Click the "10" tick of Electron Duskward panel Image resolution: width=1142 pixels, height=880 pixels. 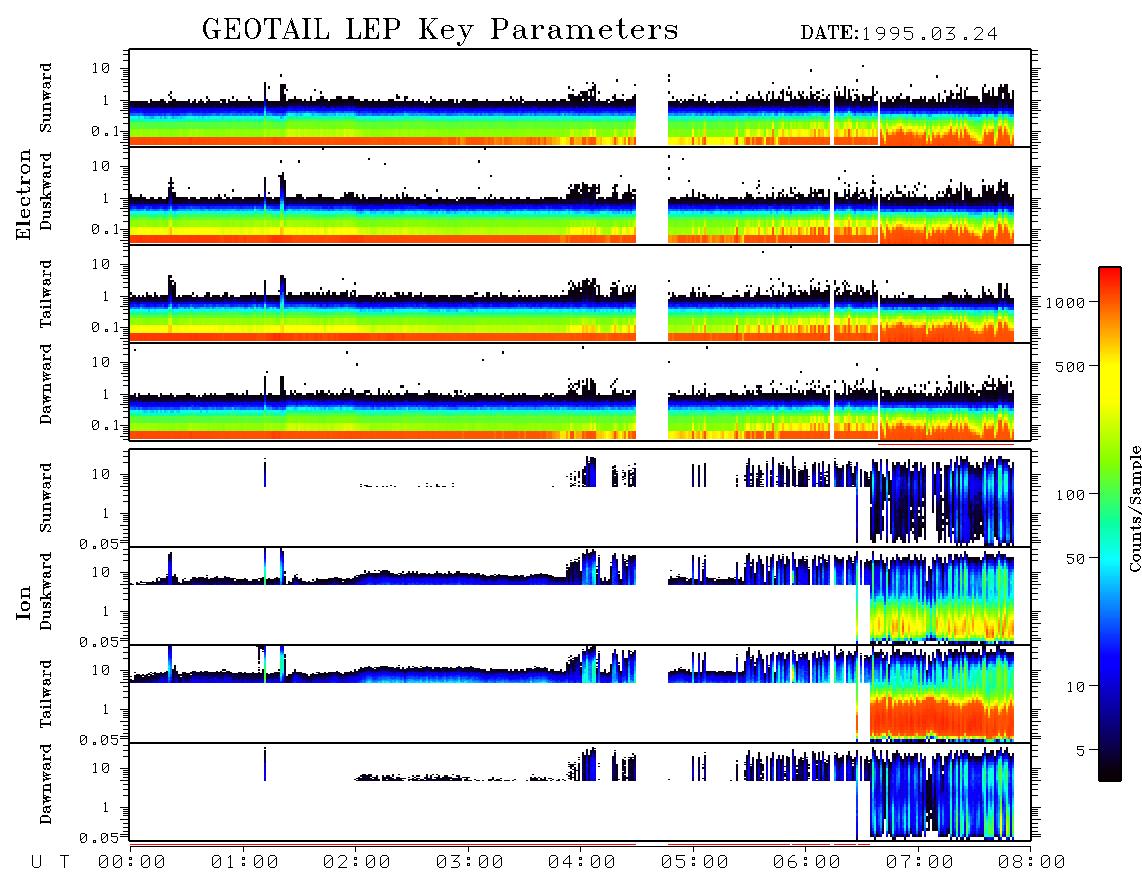101,166
